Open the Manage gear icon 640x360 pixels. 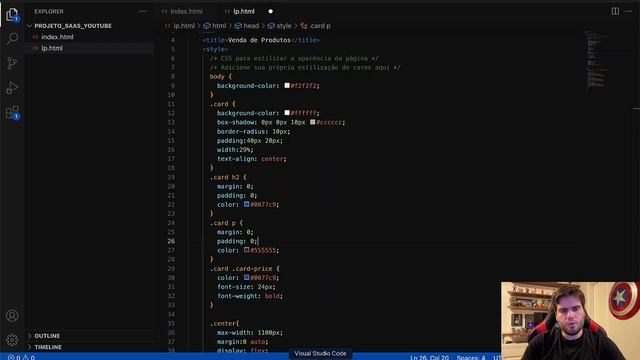(12, 340)
